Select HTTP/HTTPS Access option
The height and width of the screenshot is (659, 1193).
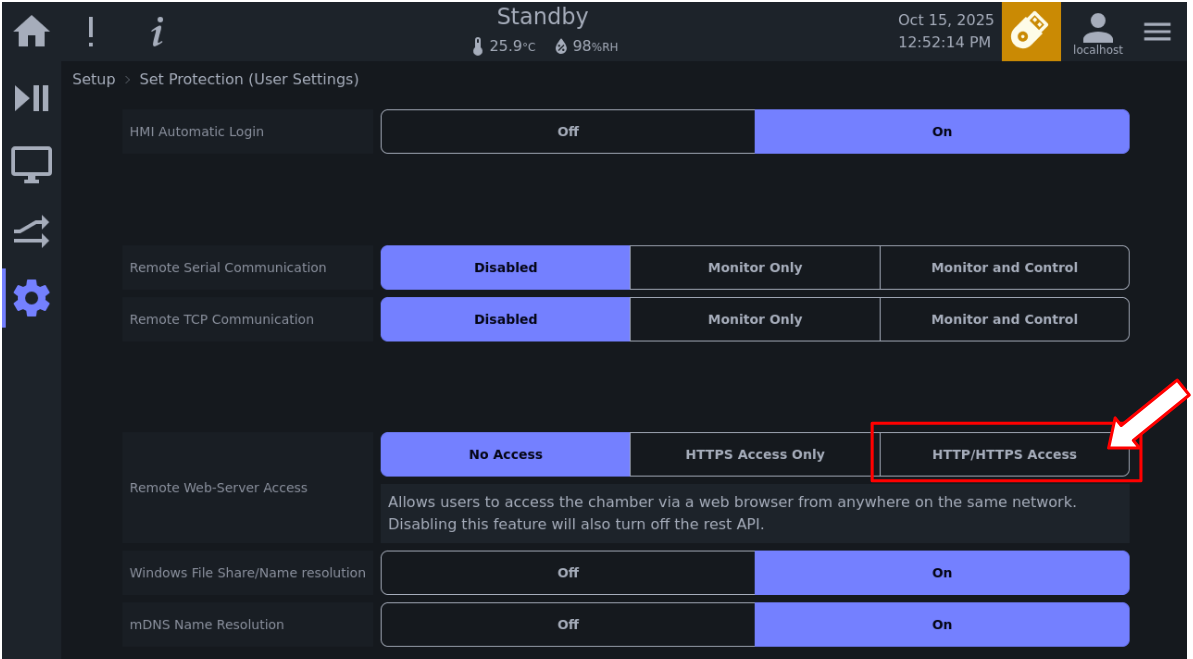1004,454
